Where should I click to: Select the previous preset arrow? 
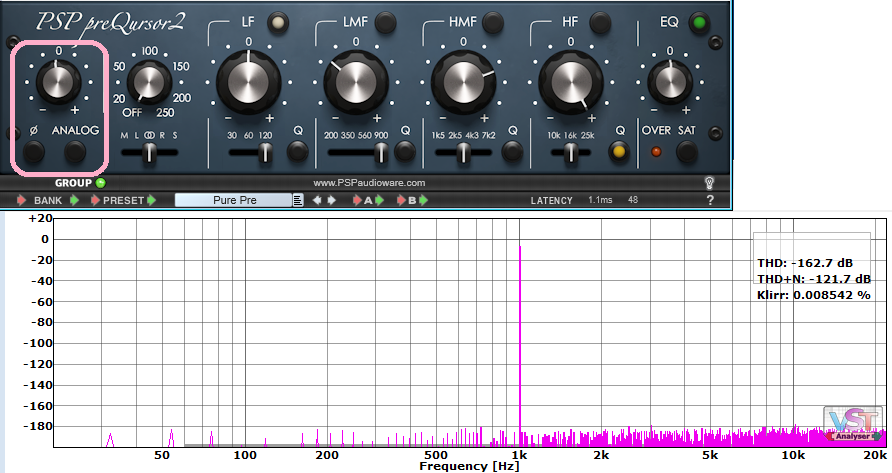pyautogui.click(x=317, y=200)
